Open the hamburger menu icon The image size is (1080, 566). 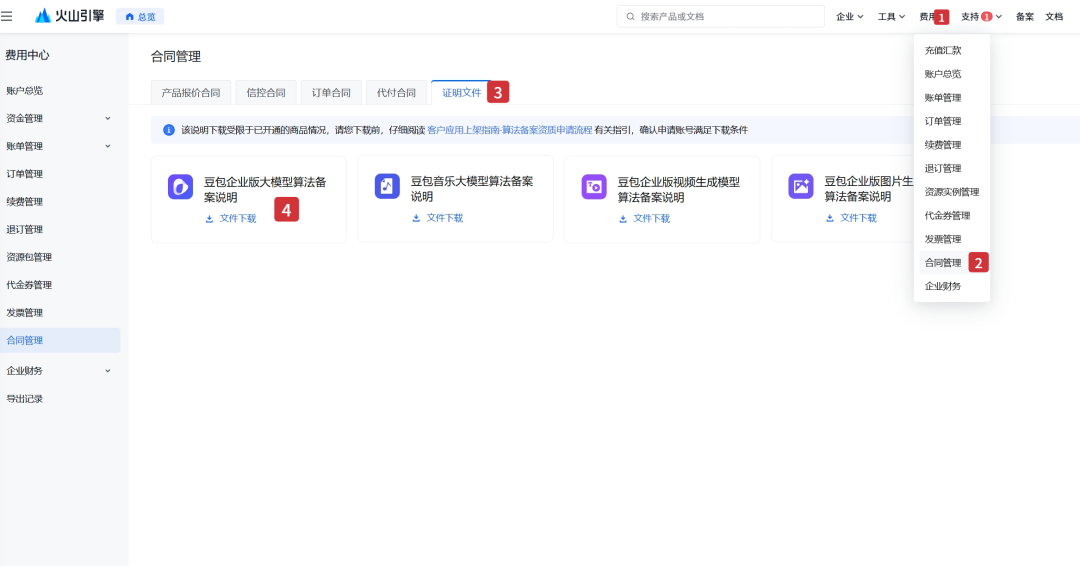pyautogui.click(x=7, y=16)
